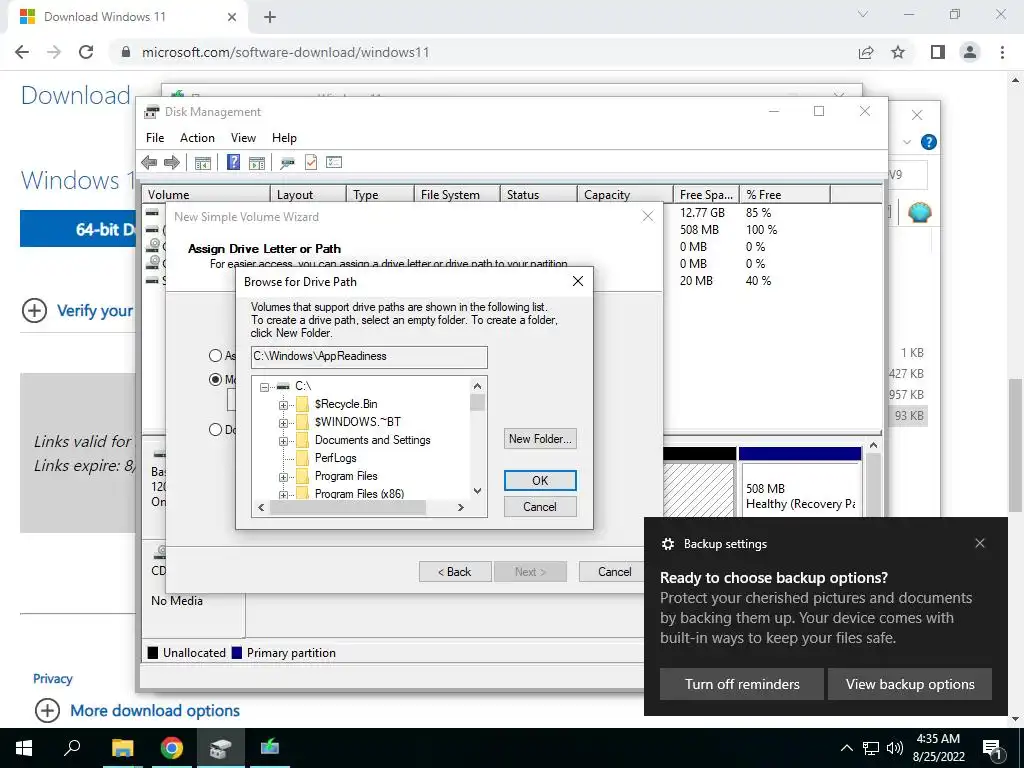Sort by the File System column header
The height and width of the screenshot is (768, 1024).
(456, 195)
